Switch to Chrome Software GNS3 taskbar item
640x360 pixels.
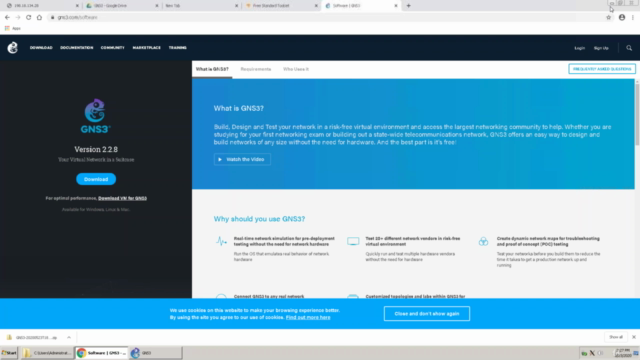point(101,353)
